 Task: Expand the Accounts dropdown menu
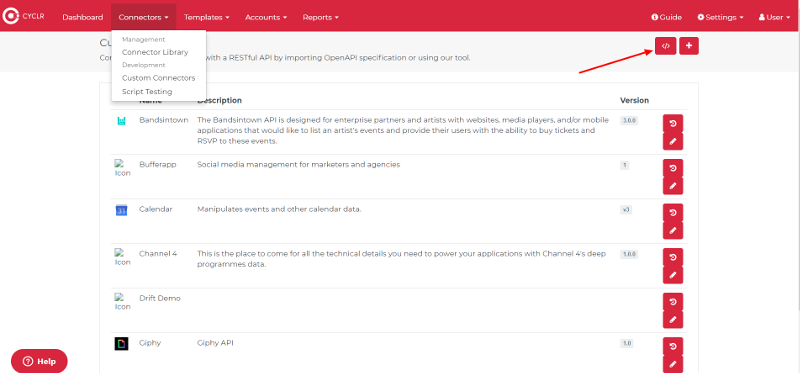(x=266, y=17)
